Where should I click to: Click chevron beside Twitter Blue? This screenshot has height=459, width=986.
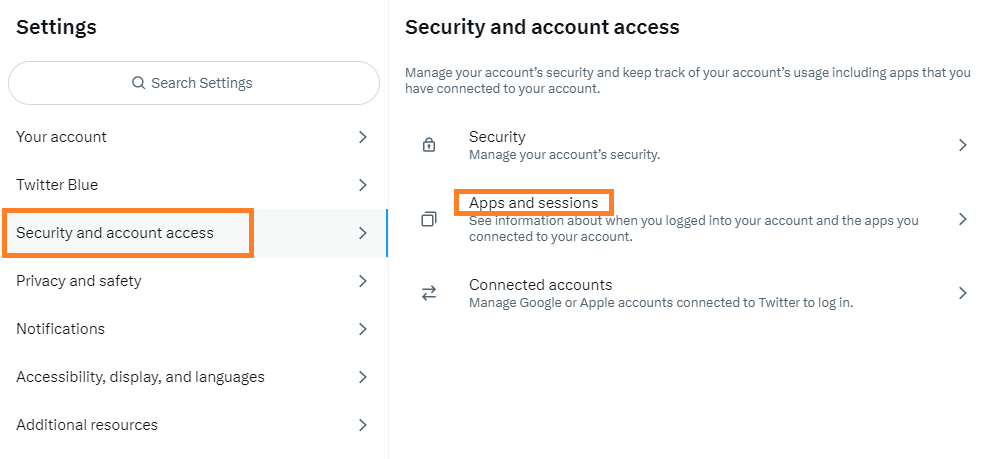click(x=362, y=185)
